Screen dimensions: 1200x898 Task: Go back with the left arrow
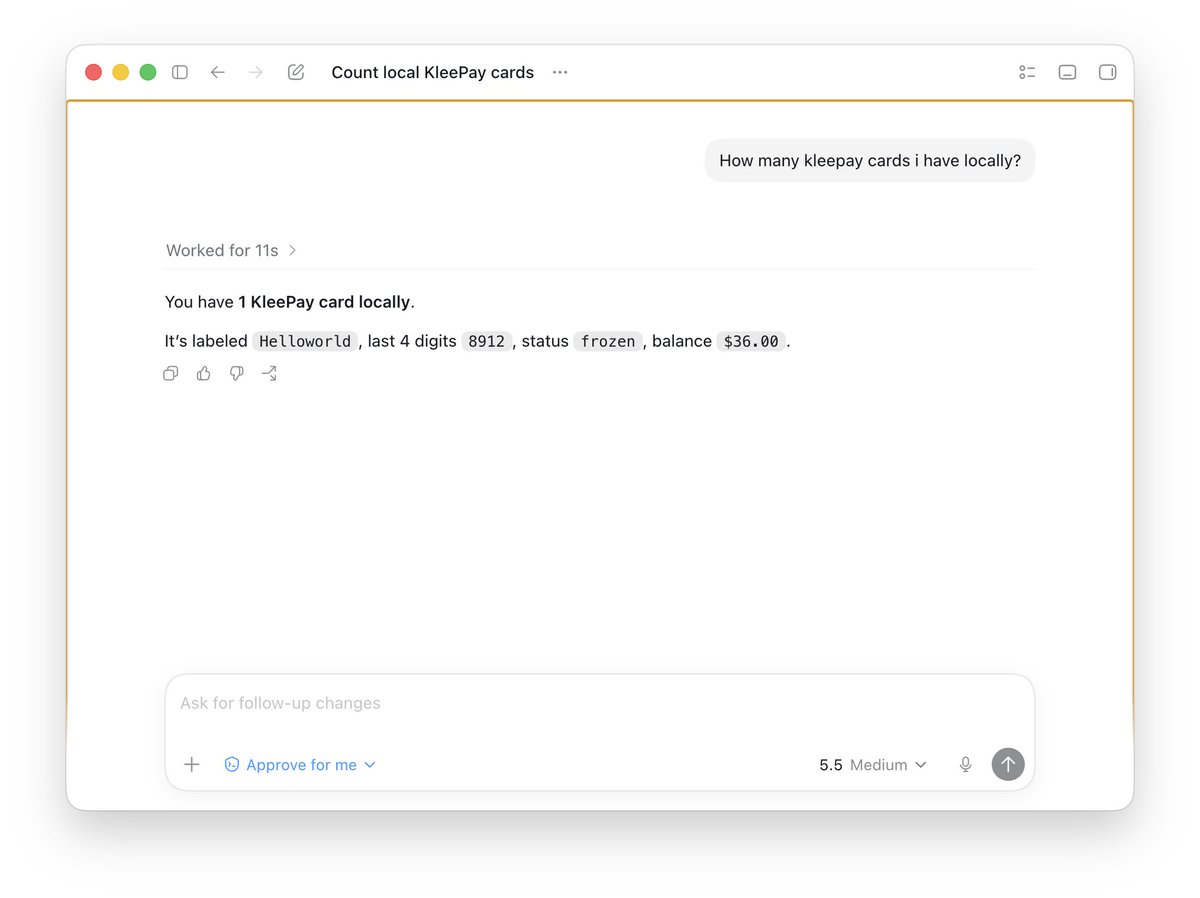click(218, 72)
